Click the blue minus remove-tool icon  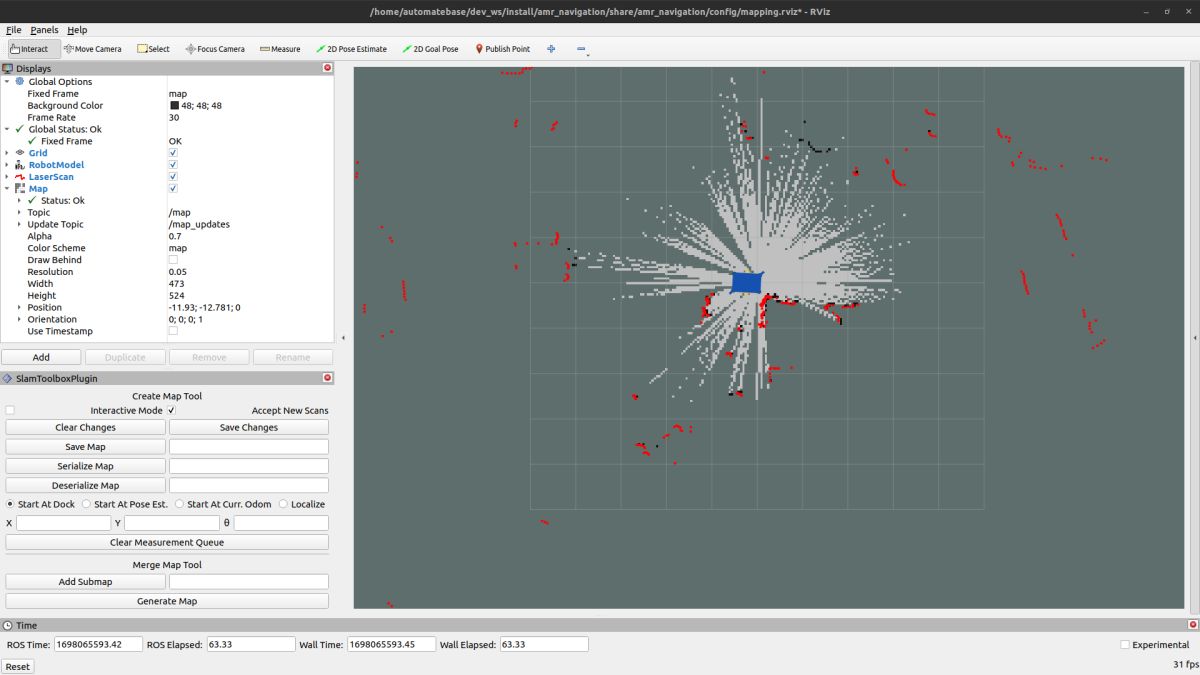[x=581, y=49]
